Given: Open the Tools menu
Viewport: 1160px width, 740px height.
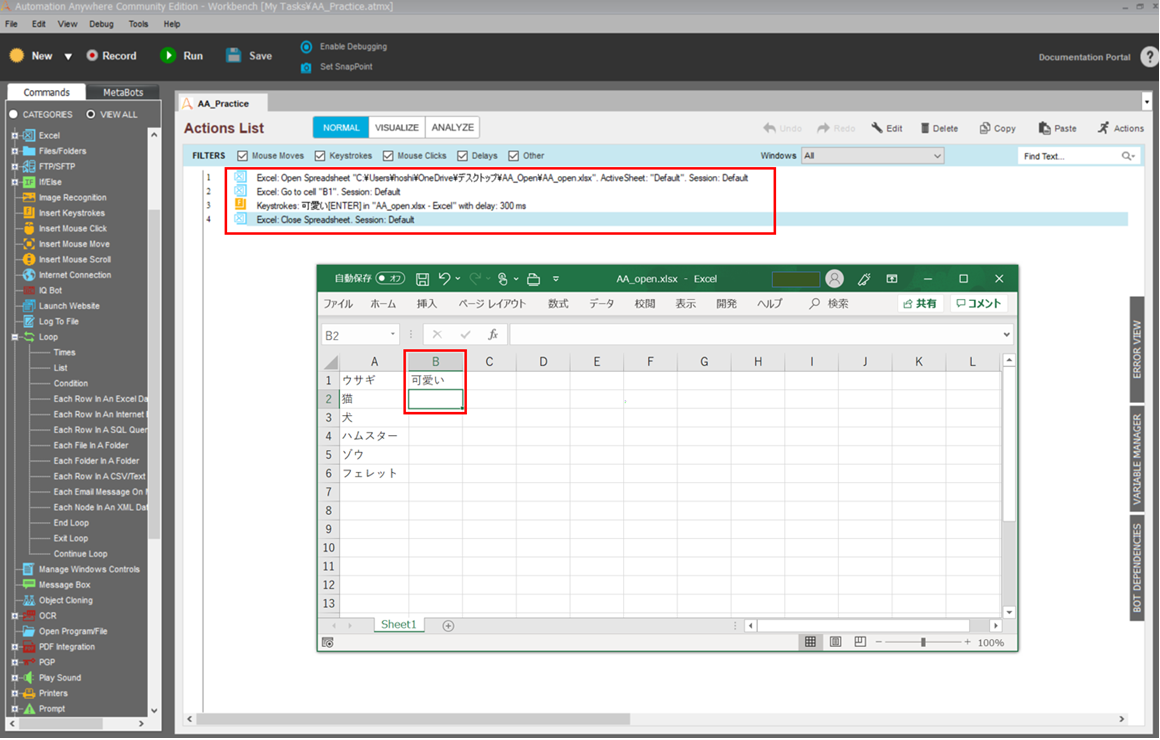Looking at the screenshot, I should click(x=138, y=24).
